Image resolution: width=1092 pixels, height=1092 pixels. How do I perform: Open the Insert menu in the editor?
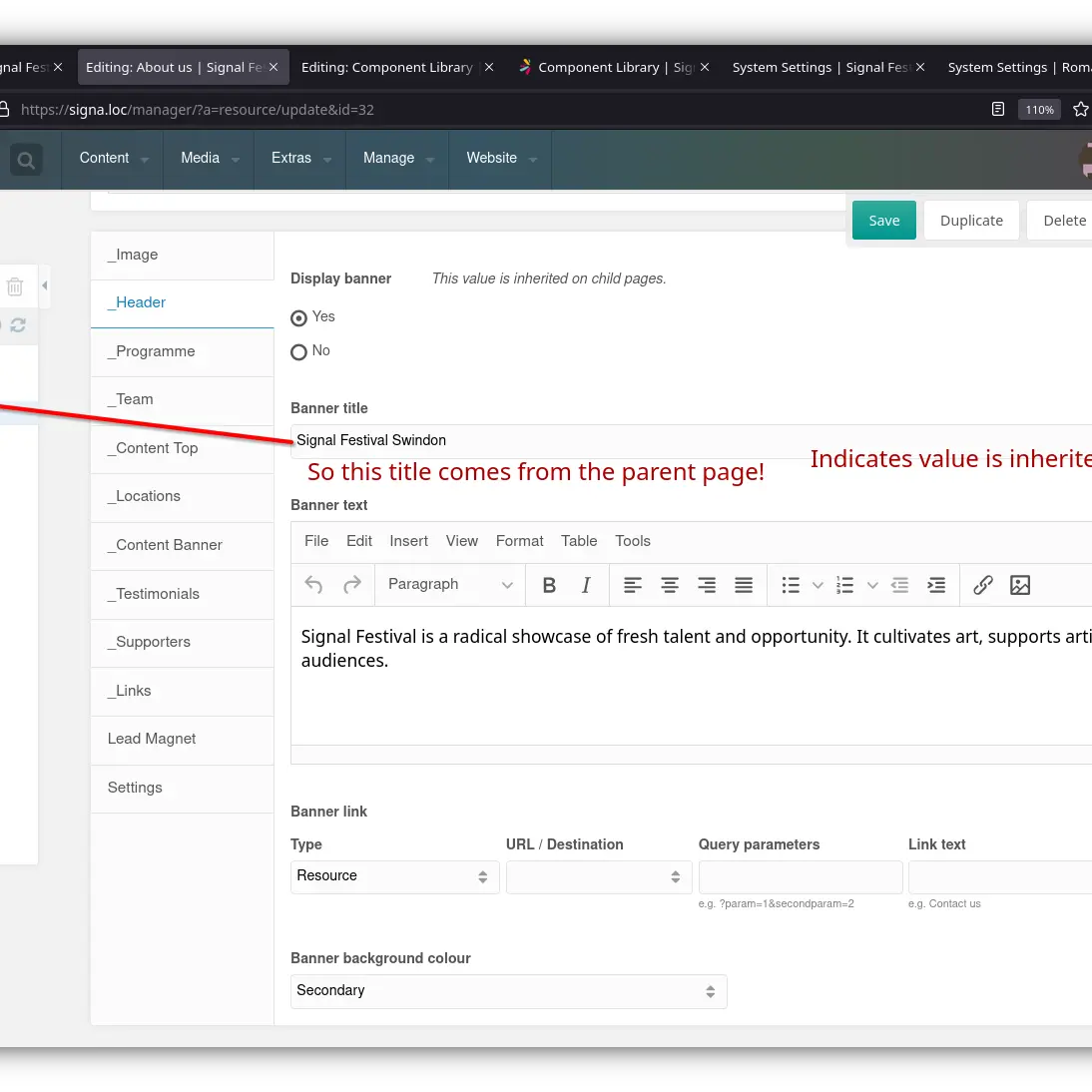coord(408,541)
